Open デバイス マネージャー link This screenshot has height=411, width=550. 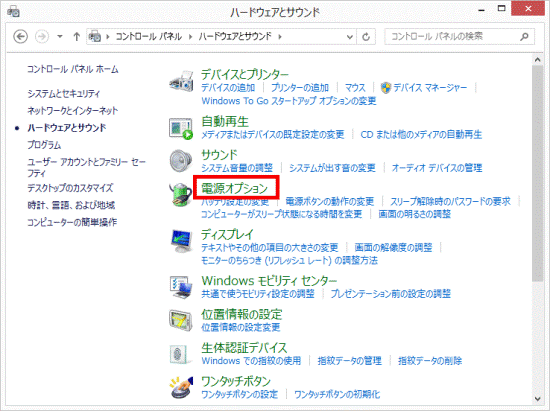pos(430,88)
